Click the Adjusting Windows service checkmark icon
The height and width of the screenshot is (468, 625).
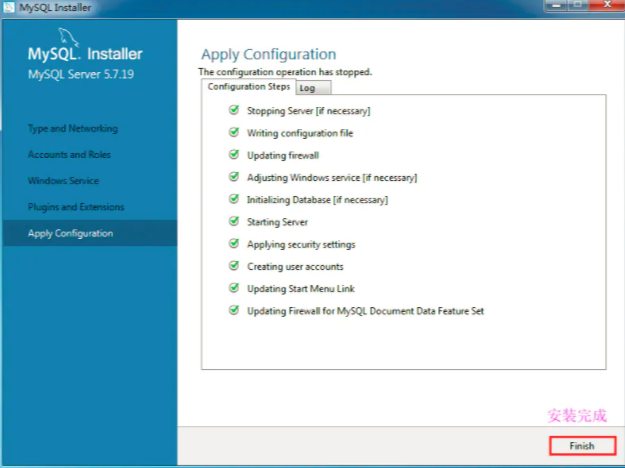point(234,177)
